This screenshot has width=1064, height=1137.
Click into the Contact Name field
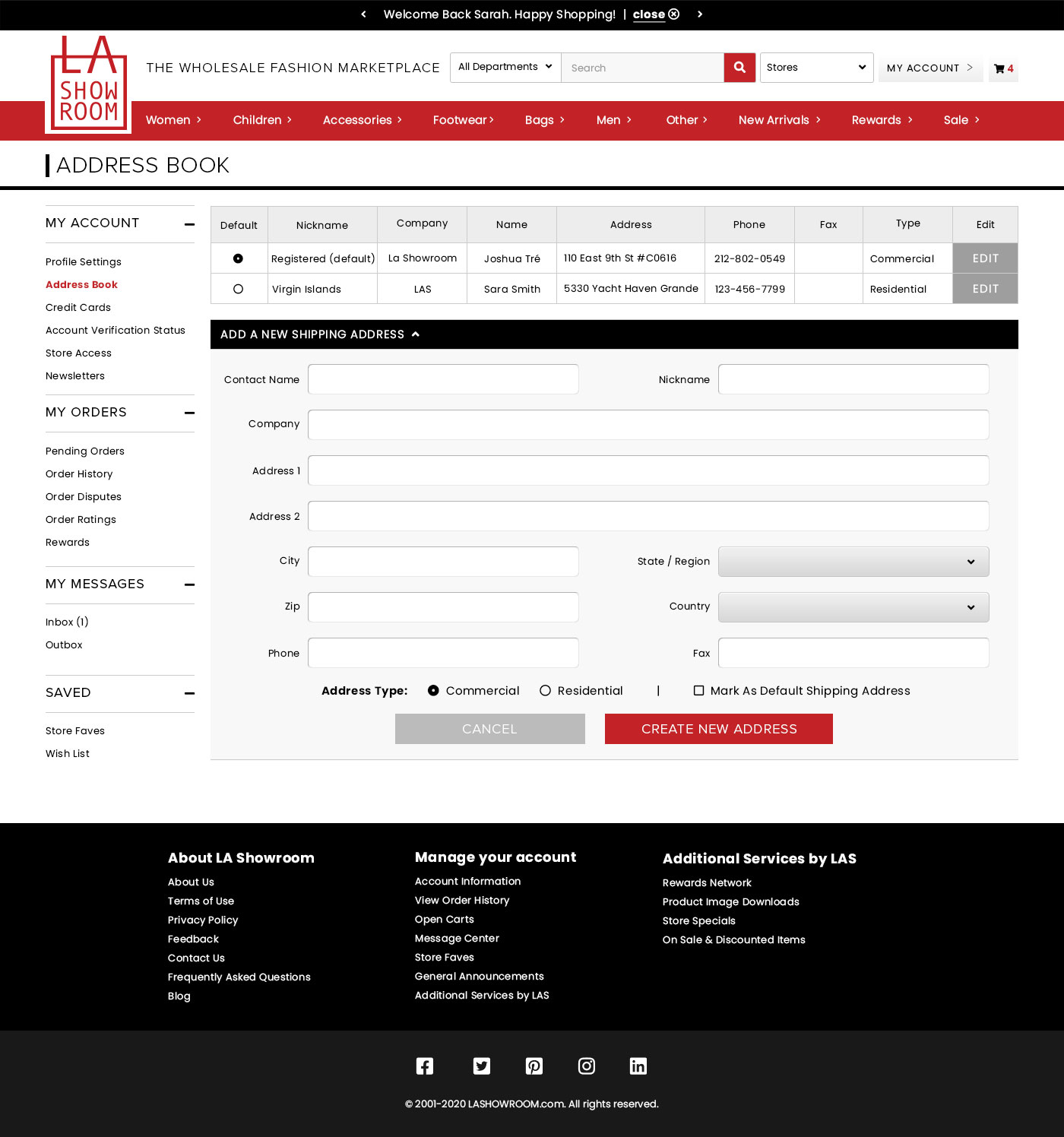pyautogui.click(x=443, y=379)
